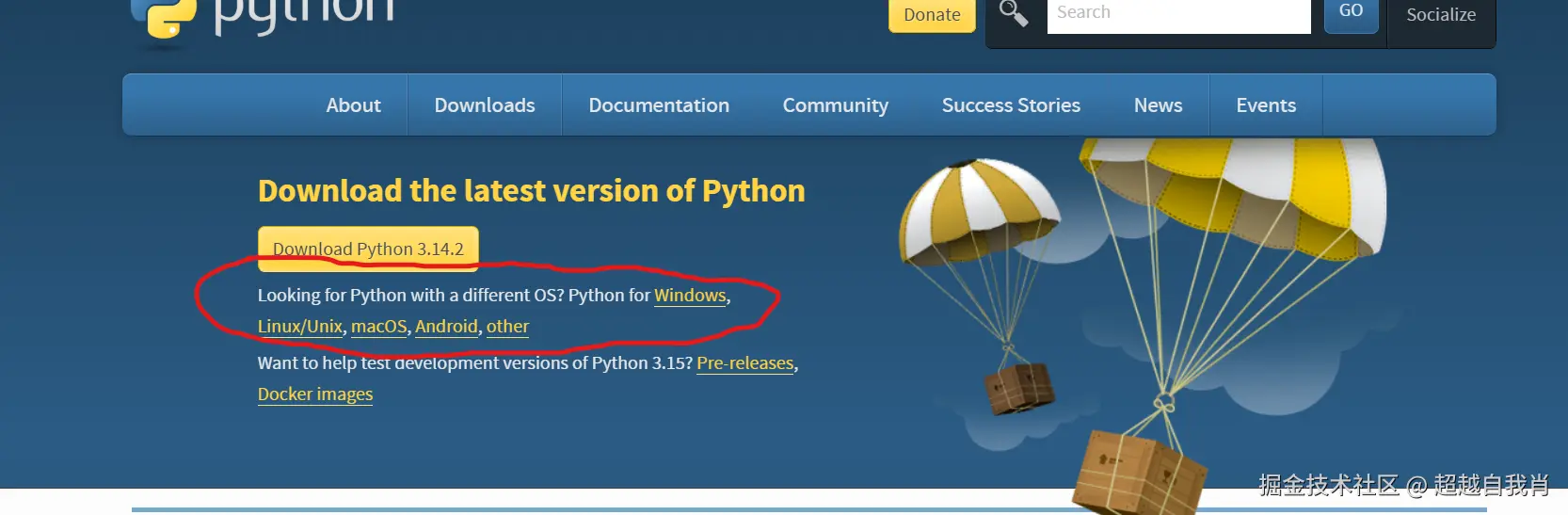
Task: Click the Donate button
Action: pos(932,15)
